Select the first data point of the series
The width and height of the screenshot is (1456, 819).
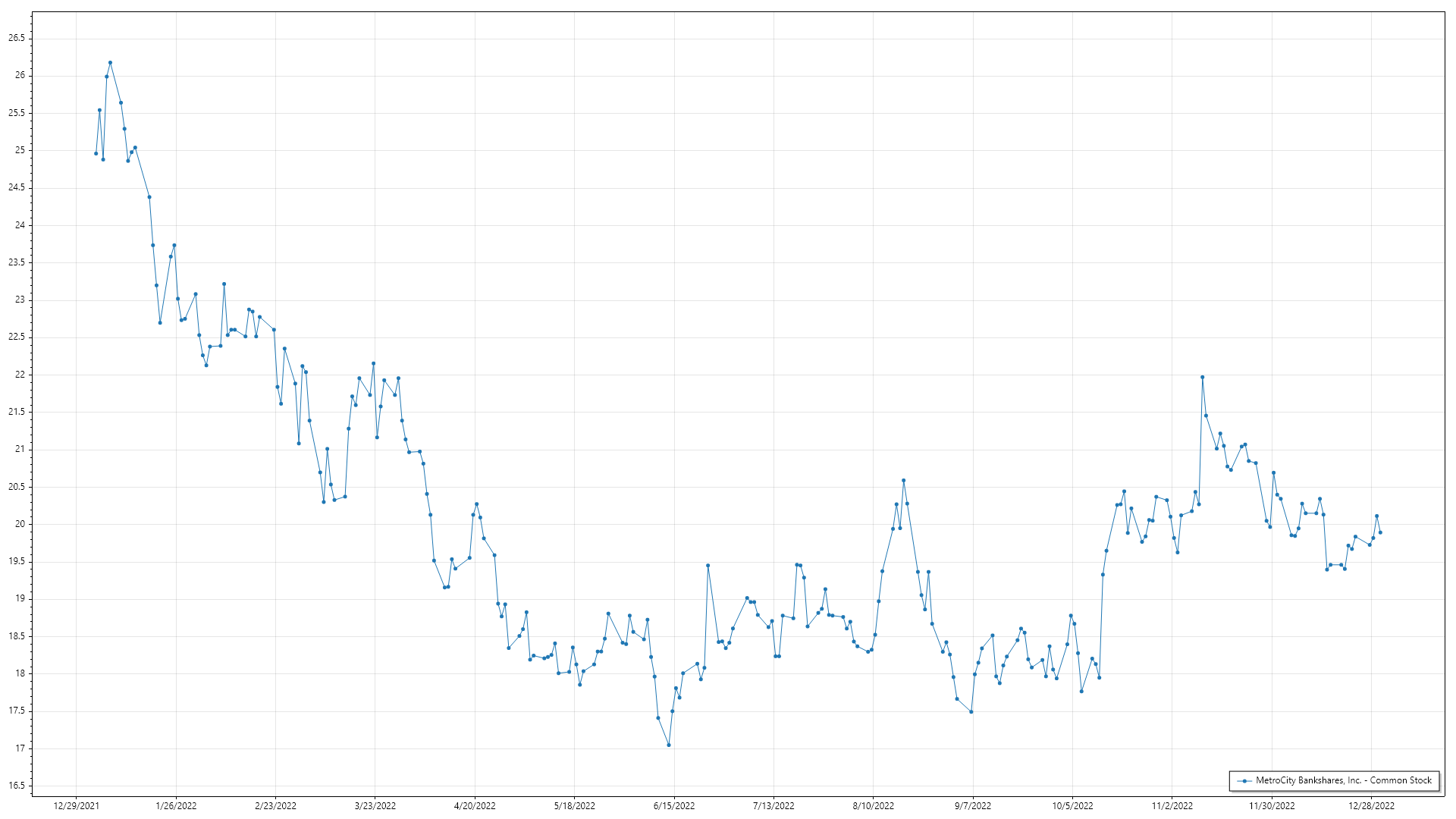point(96,153)
